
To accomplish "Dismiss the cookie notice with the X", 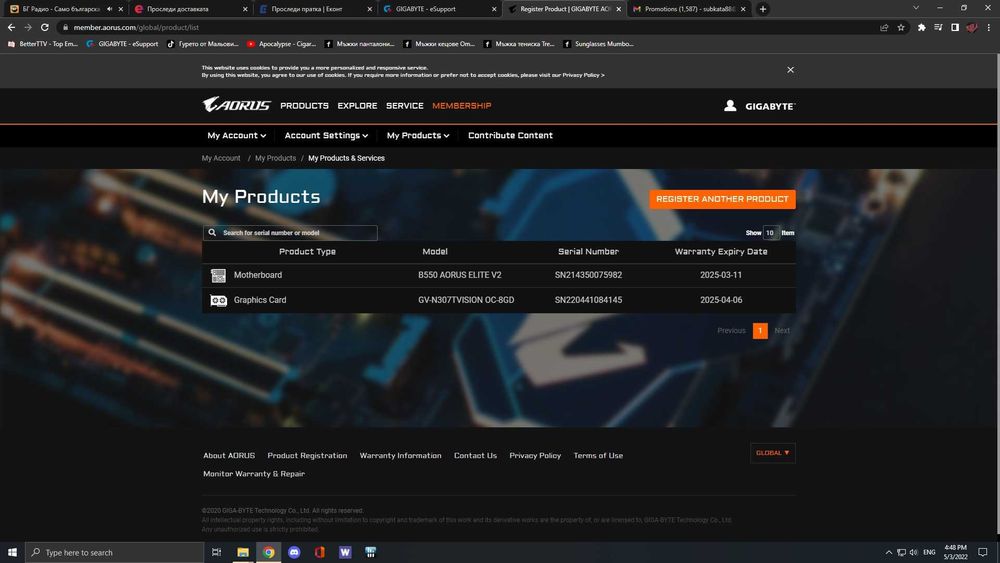I will [790, 70].
